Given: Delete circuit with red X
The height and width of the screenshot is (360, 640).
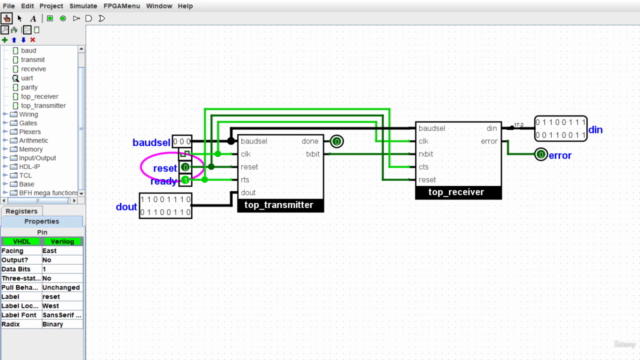Looking at the screenshot, I should click(x=33, y=40).
